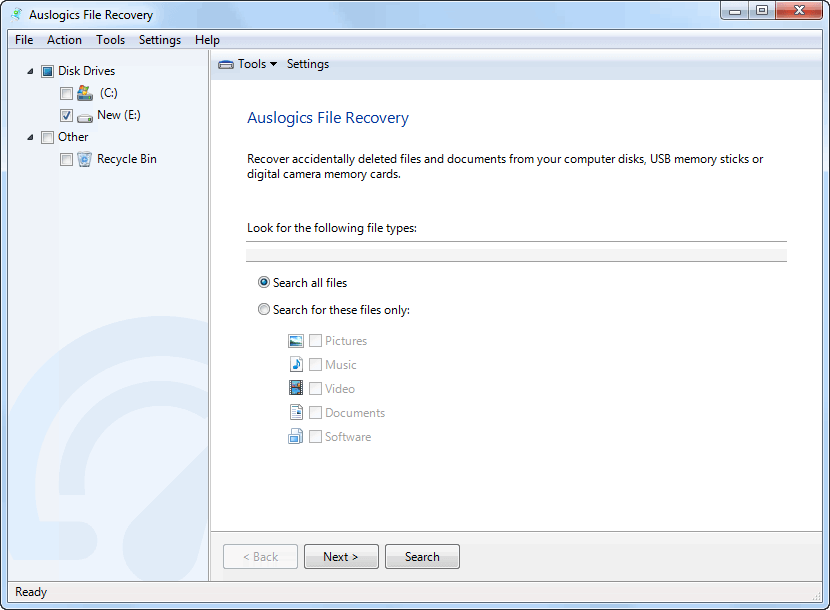Click the Pictures file type icon

[x=296, y=341]
